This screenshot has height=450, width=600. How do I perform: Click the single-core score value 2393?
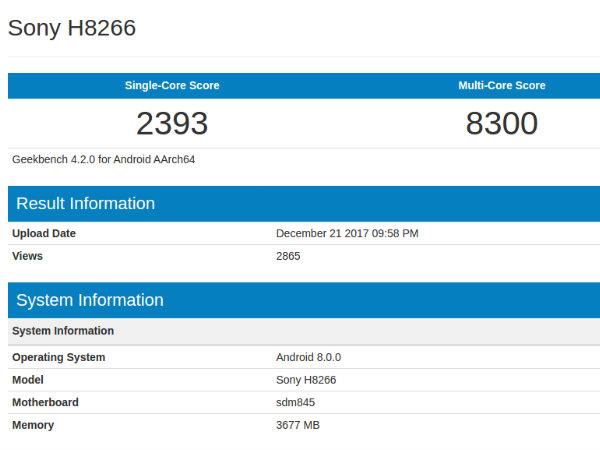(172, 124)
